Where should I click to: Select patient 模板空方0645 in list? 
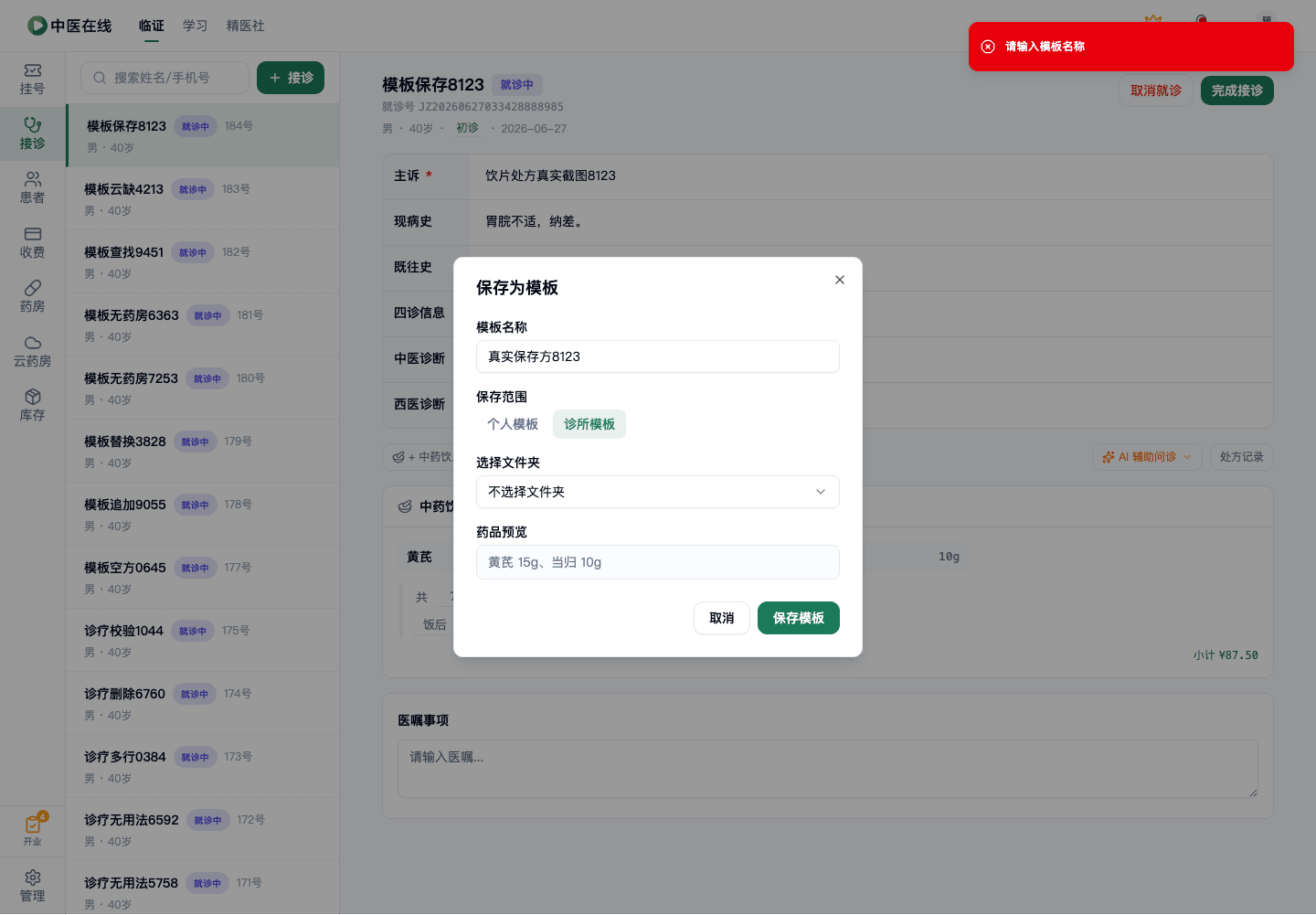coord(203,577)
